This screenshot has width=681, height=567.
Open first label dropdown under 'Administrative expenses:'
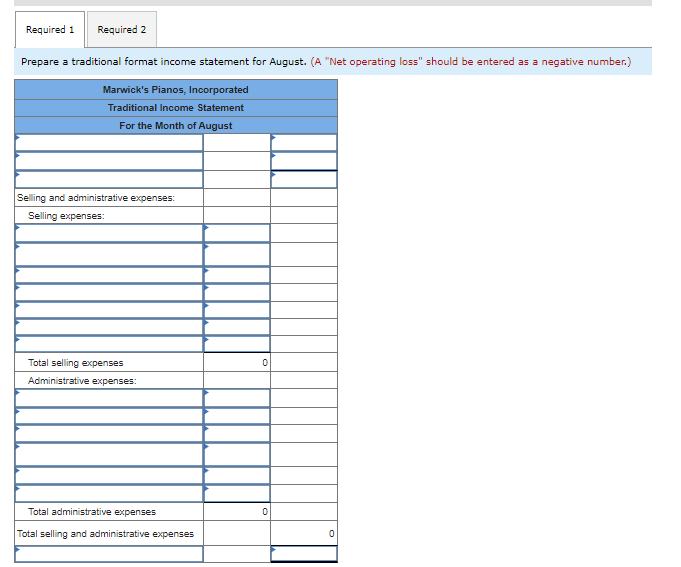(109, 398)
